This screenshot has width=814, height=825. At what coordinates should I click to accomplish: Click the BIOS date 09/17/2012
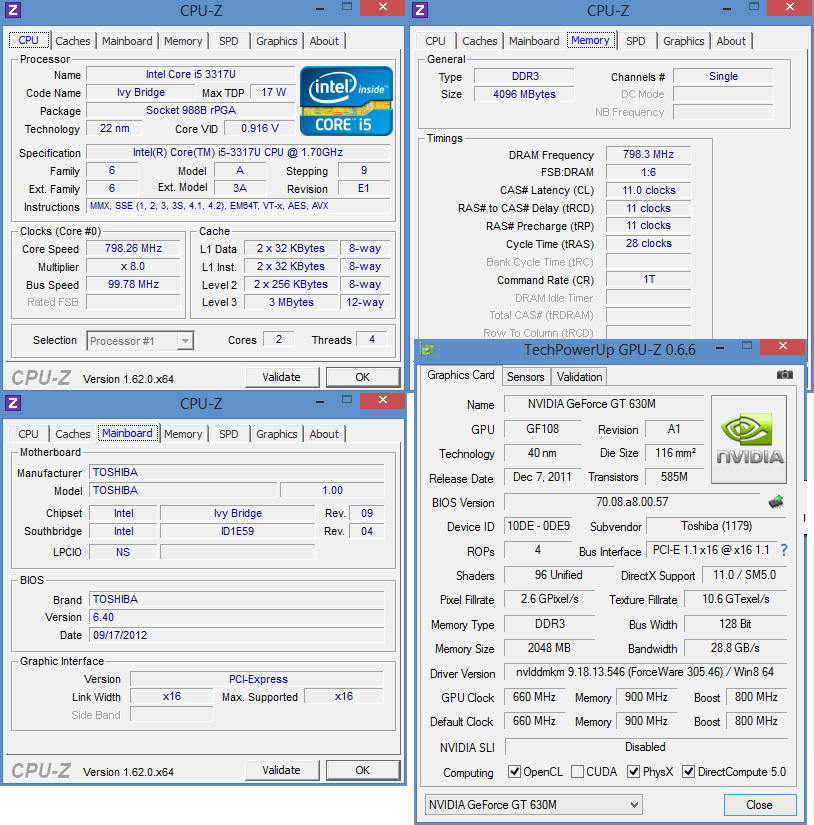(x=237, y=635)
